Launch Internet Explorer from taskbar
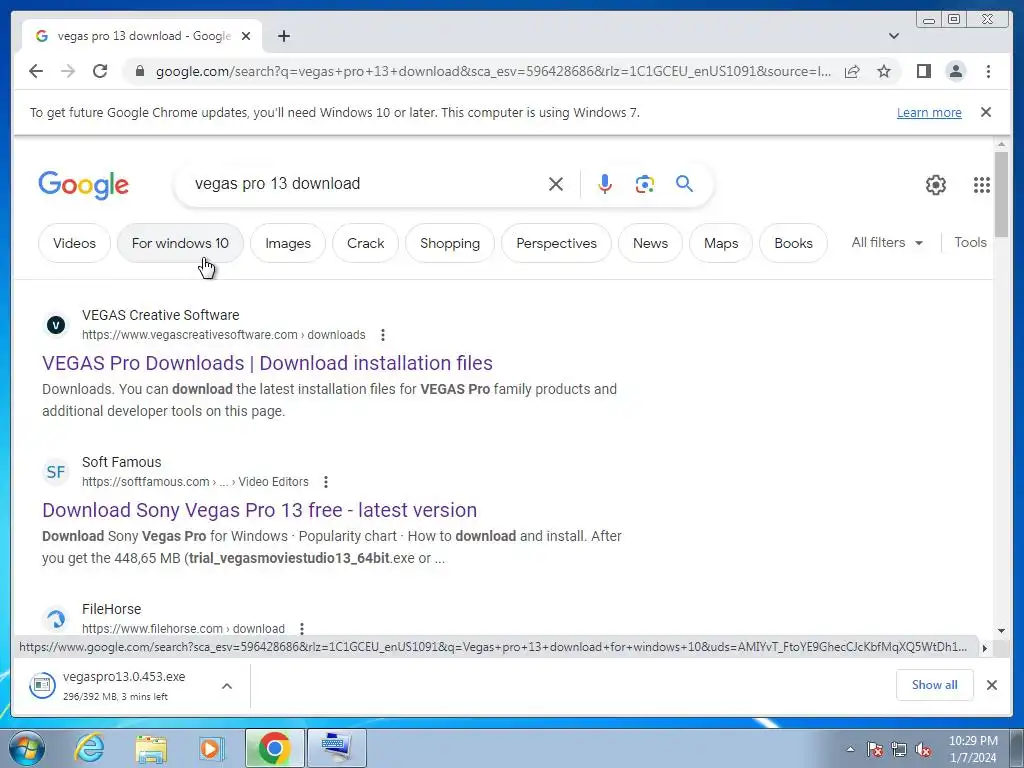 (89, 748)
